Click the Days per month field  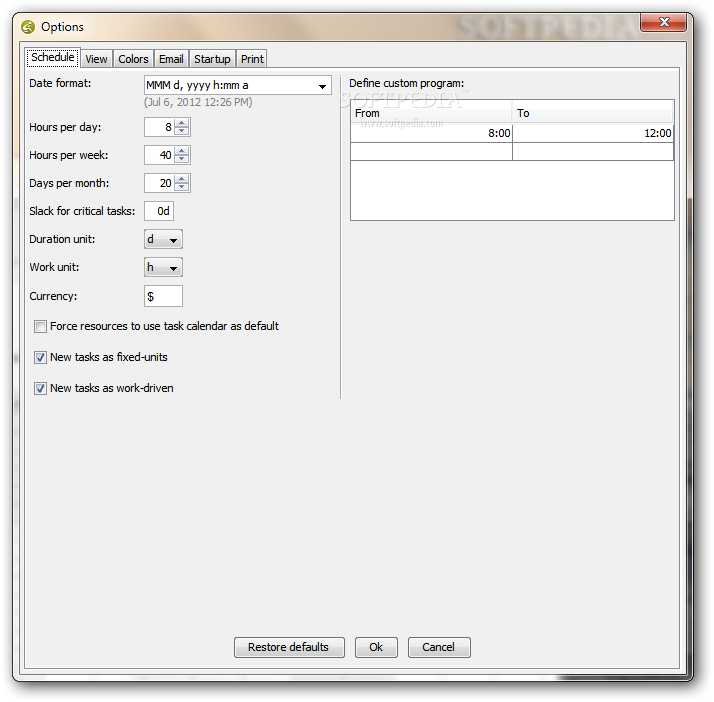(159, 183)
